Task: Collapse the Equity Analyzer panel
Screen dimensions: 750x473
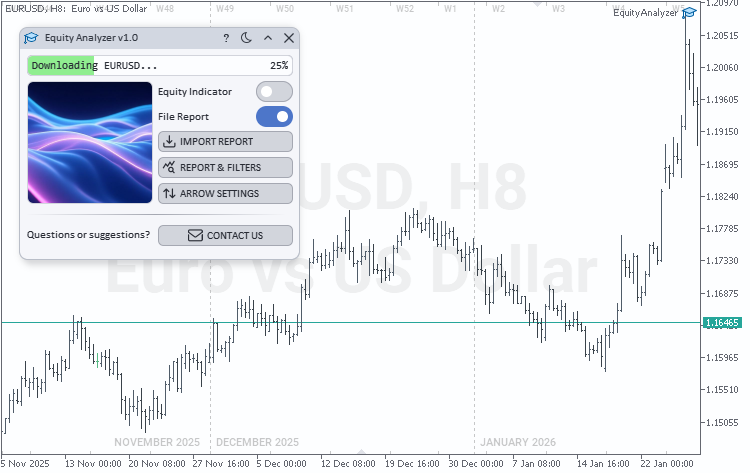Action: coord(268,38)
